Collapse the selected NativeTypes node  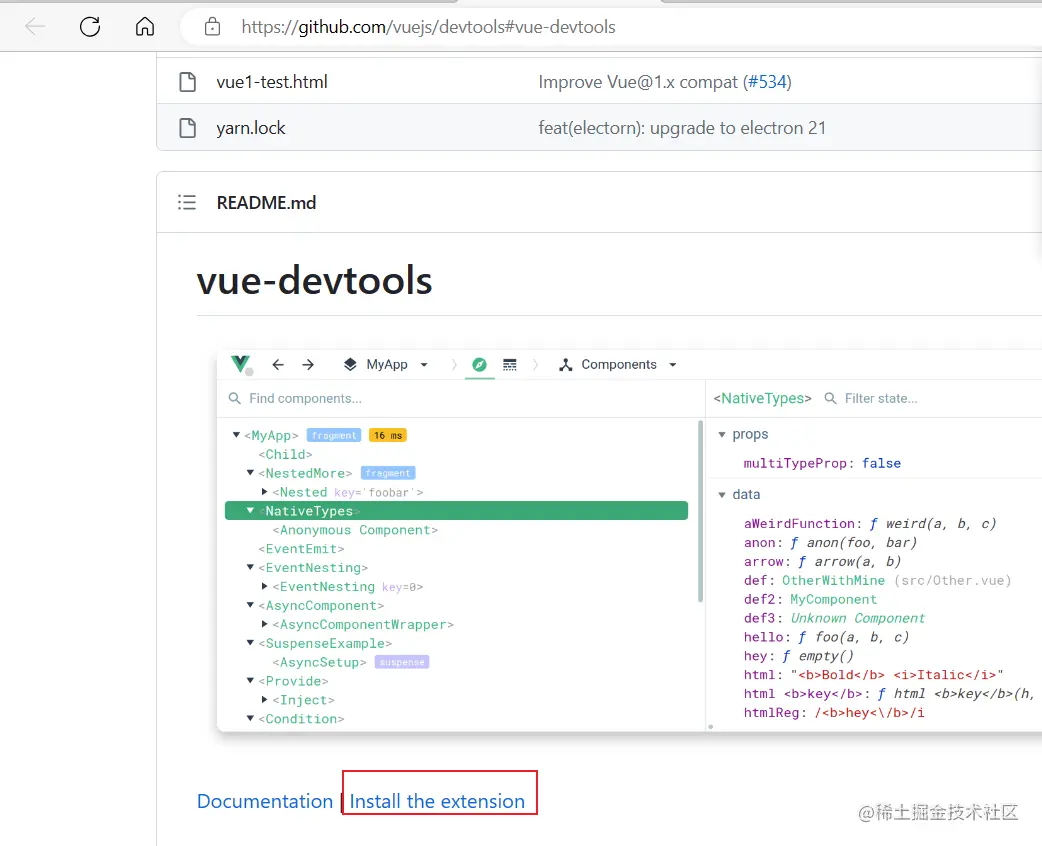coord(250,510)
